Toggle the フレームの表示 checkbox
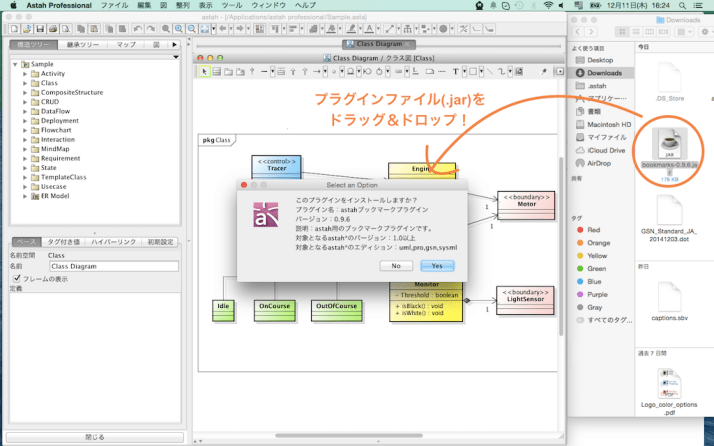 point(16,278)
